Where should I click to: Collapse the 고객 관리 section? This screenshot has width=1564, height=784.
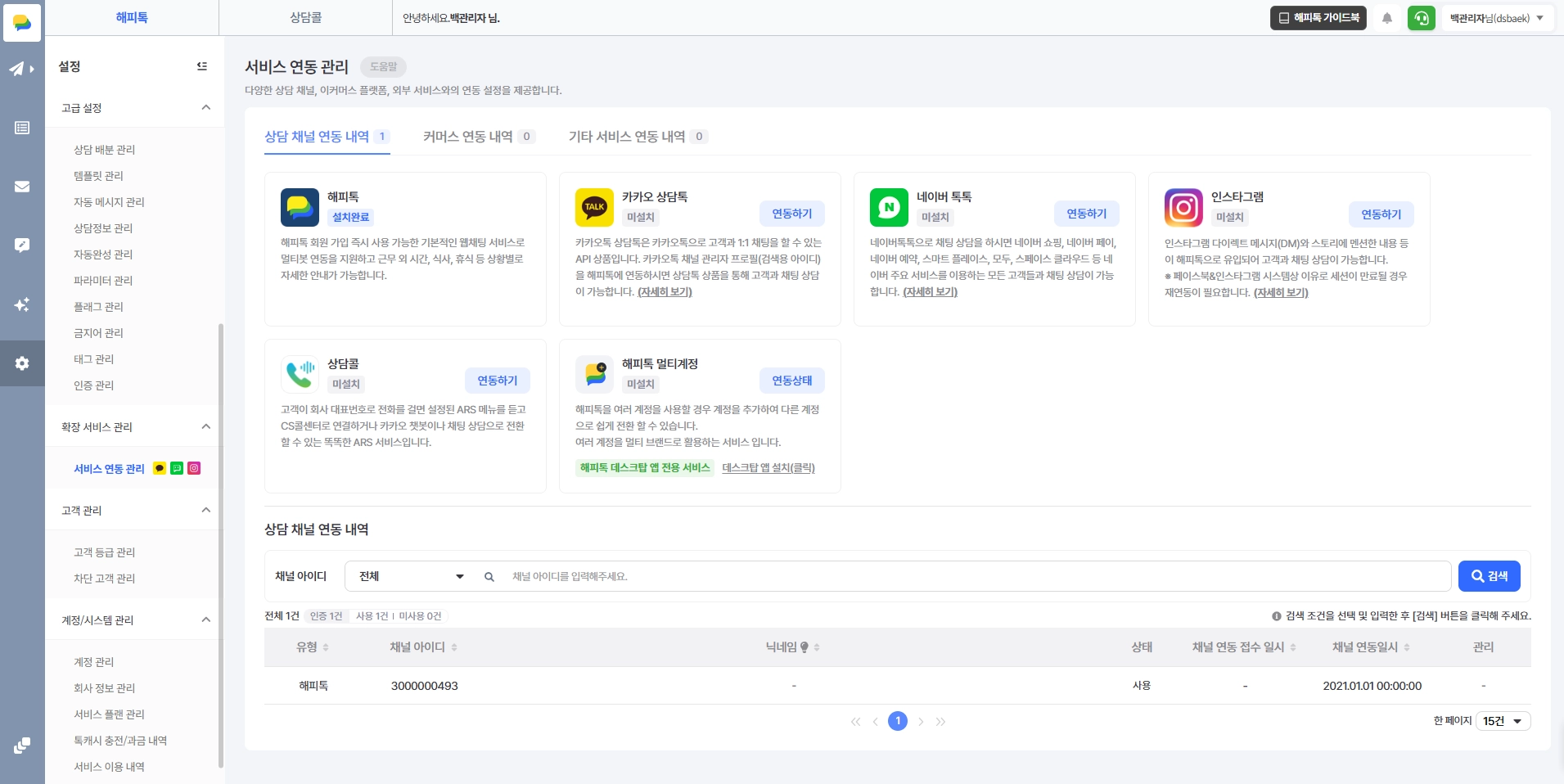coord(206,510)
